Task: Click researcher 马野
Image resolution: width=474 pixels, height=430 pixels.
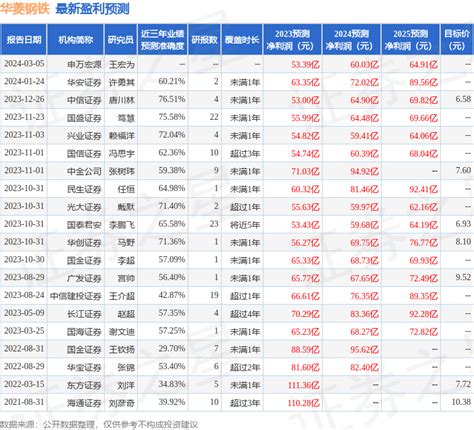Action: click(x=126, y=243)
